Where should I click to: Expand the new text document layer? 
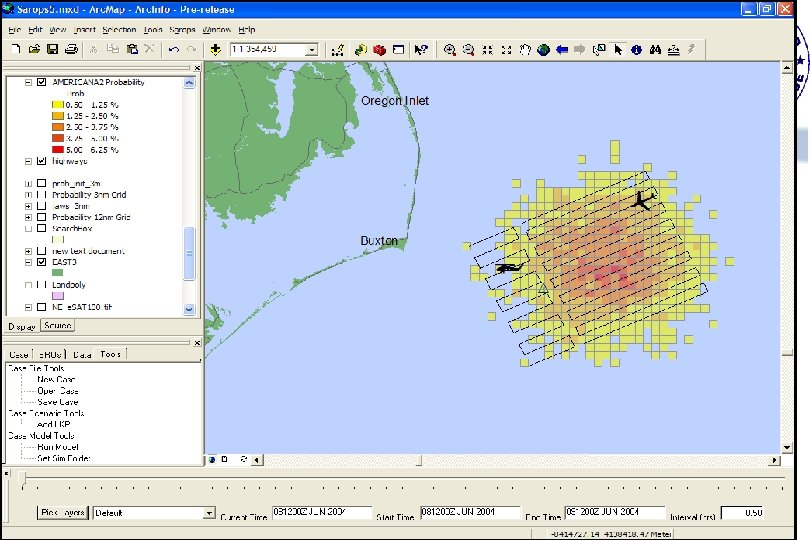[x=28, y=250]
